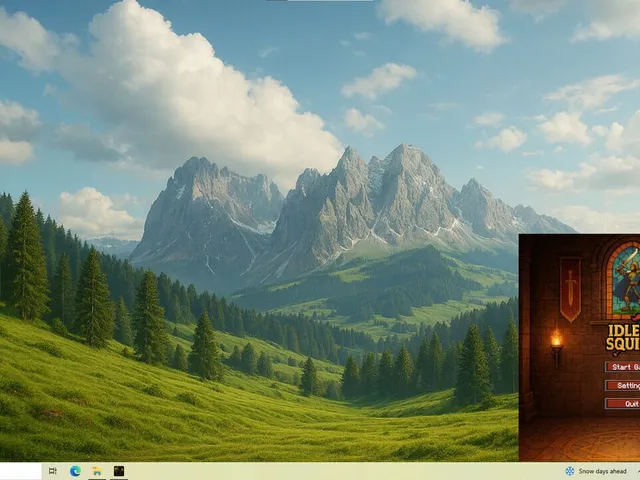Click the Start Game button
The image size is (640, 480).
[623, 367]
